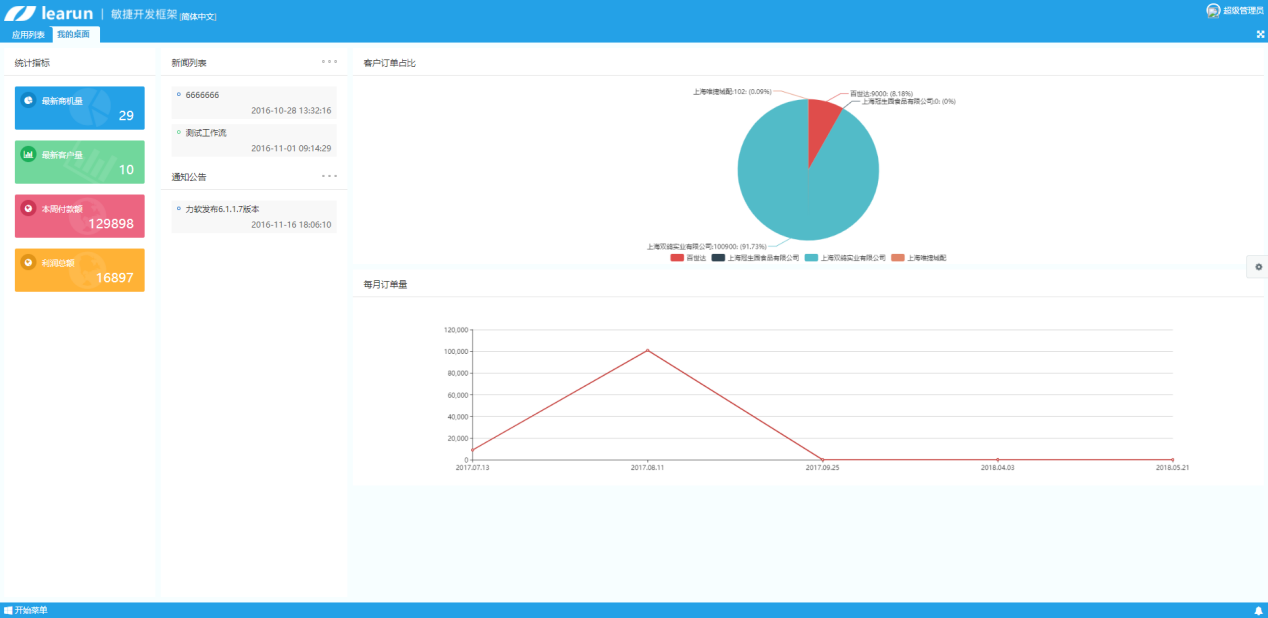Open the 通知公告 more options dots

pyautogui.click(x=329, y=176)
